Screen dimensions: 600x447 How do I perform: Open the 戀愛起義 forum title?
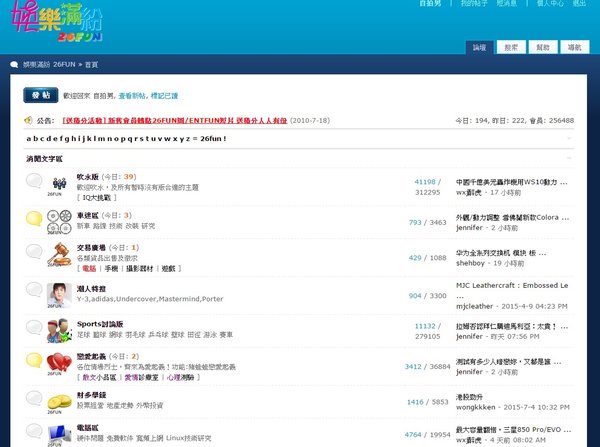pos(91,357)
